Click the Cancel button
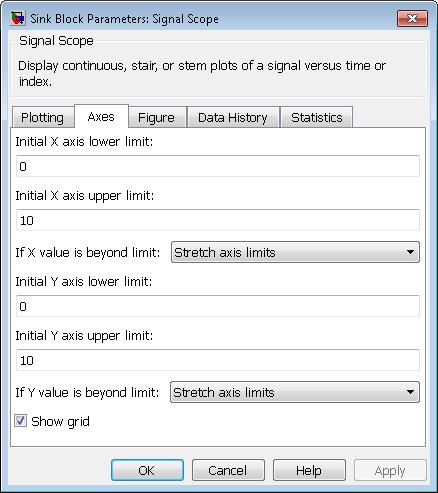Screen dimensions: 438x493 click(228, 470)
